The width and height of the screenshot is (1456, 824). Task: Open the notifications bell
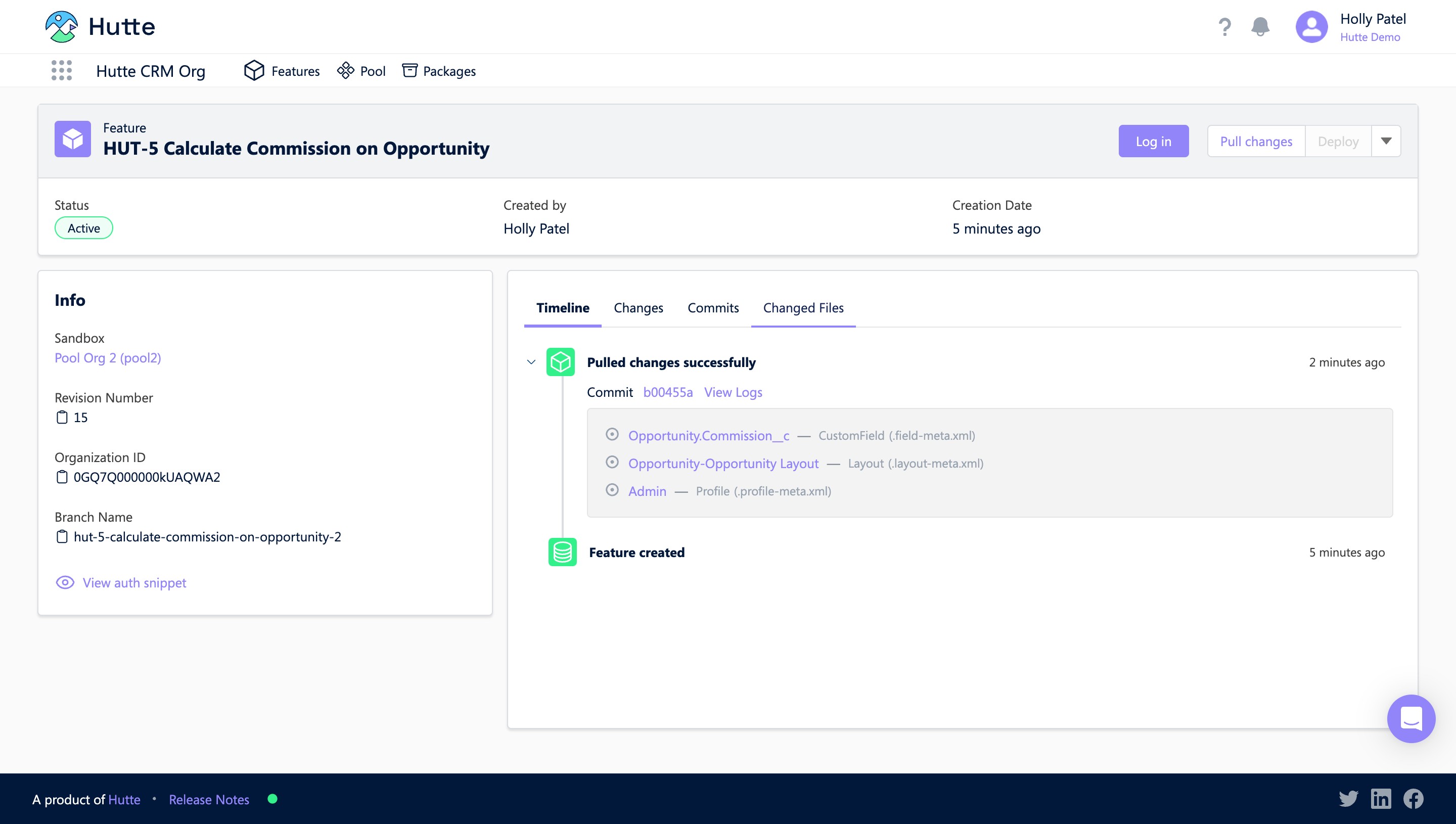(1260, 27)
